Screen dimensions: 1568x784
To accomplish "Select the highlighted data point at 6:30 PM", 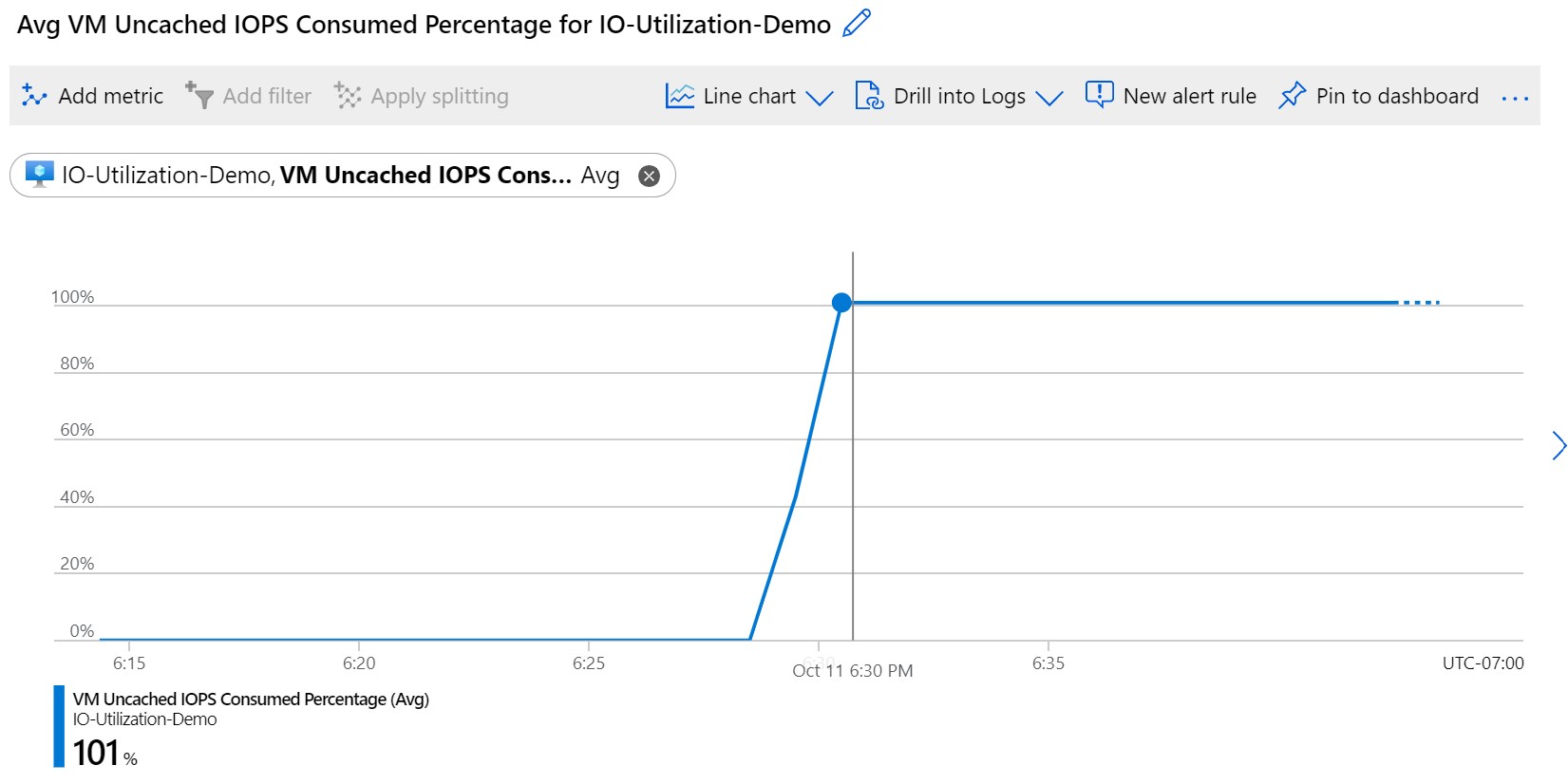I will point(841,302).
